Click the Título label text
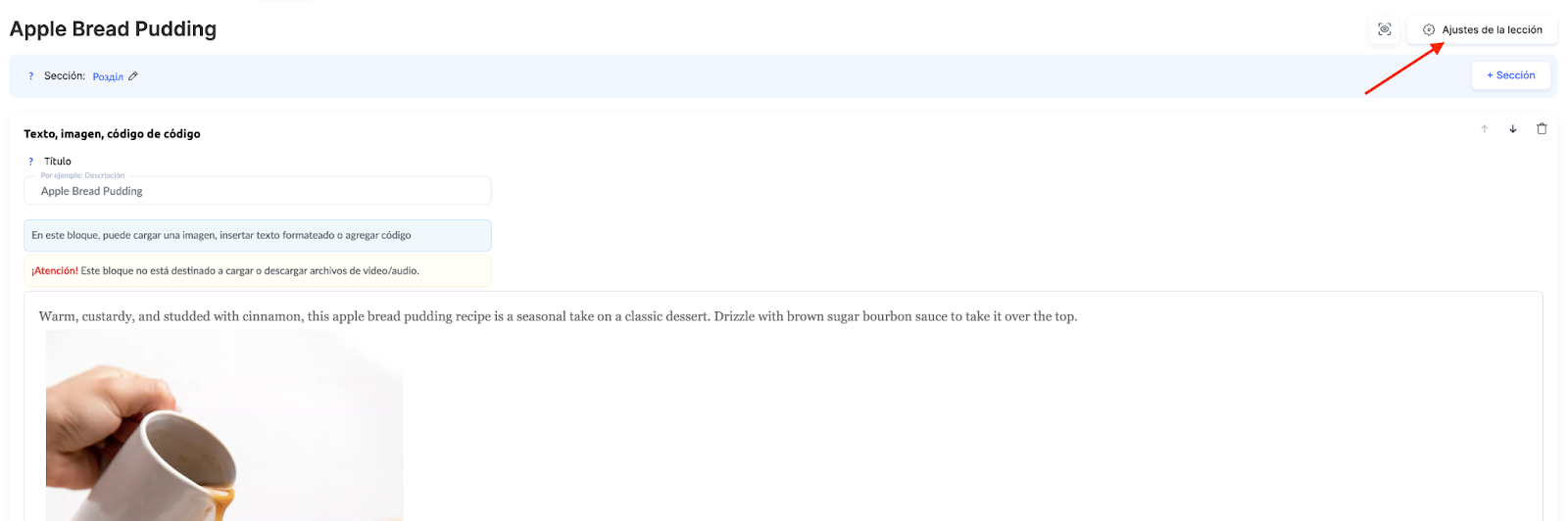1568x521 pixels. point(58,162)
